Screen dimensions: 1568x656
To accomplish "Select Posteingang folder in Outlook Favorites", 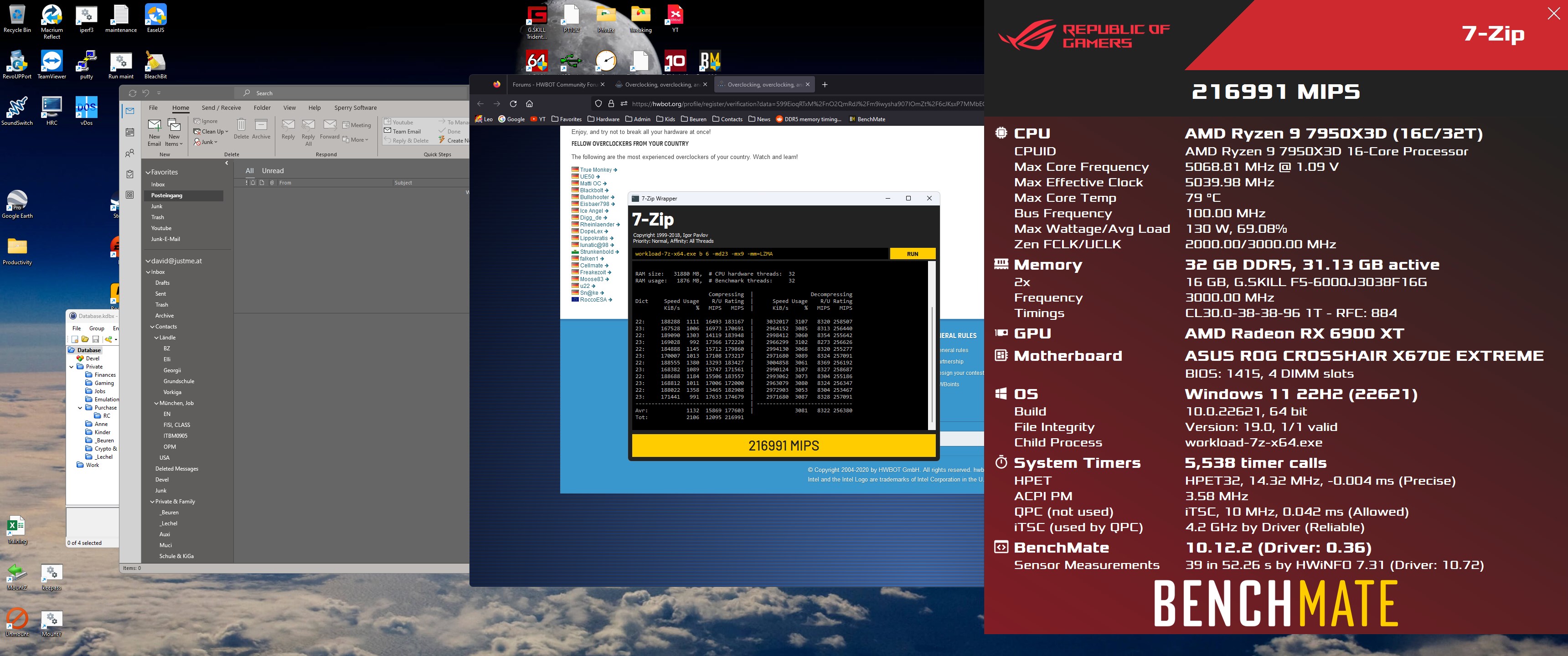I will [x=184, y=195].
